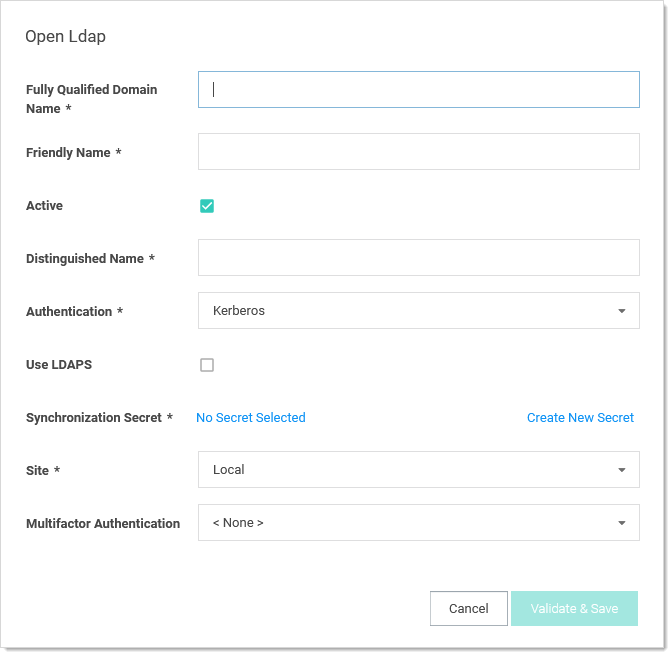Uncheck the Active checkbox

[207, 206]
